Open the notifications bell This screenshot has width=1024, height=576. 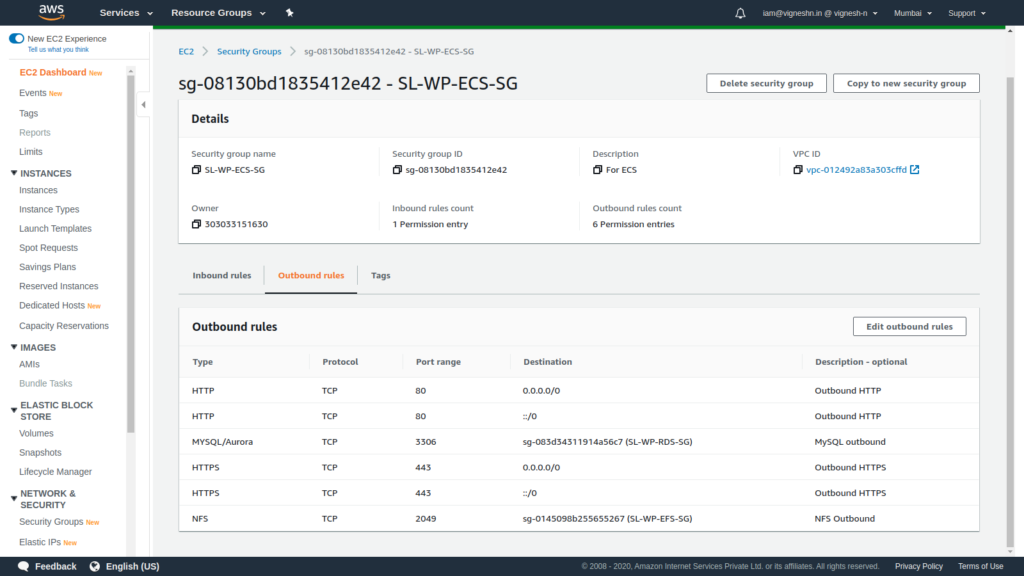(x=740, y=13)
